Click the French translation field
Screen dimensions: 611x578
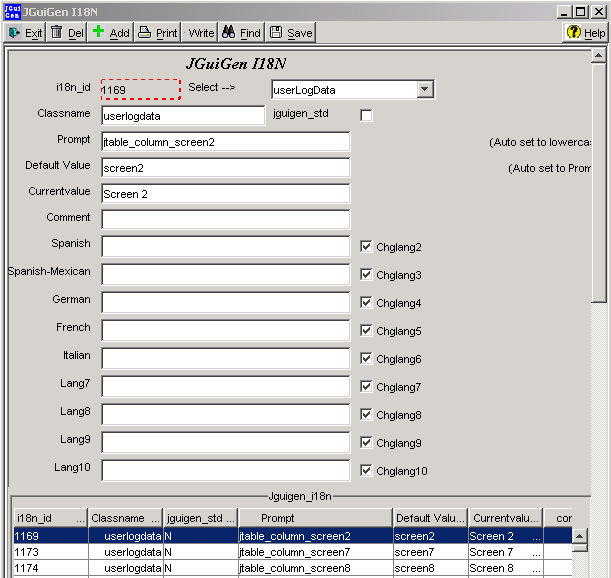pyautogui.click(x=226, y=331)
